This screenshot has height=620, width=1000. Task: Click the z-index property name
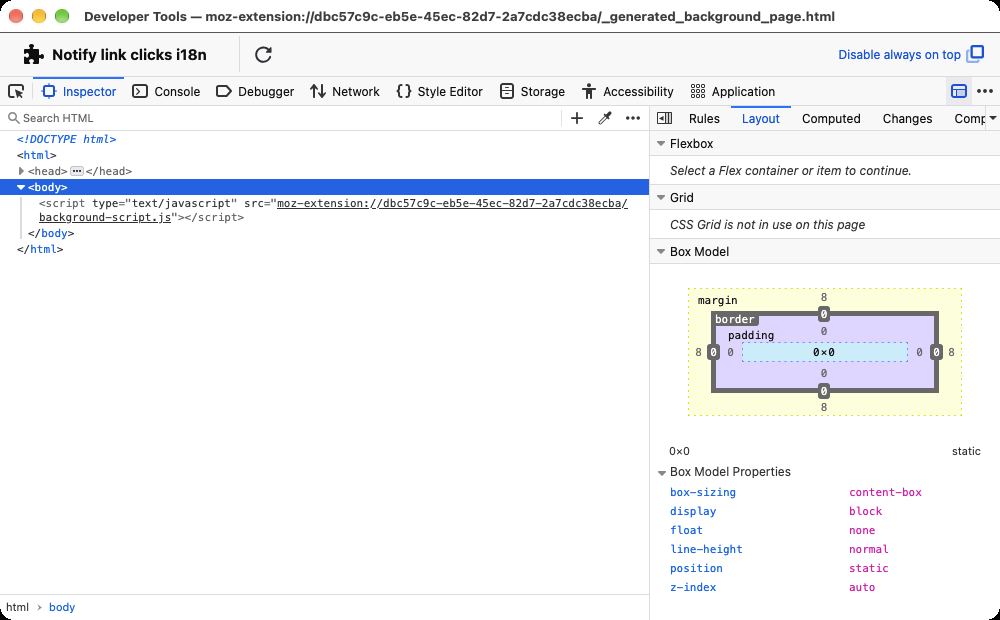693,587
